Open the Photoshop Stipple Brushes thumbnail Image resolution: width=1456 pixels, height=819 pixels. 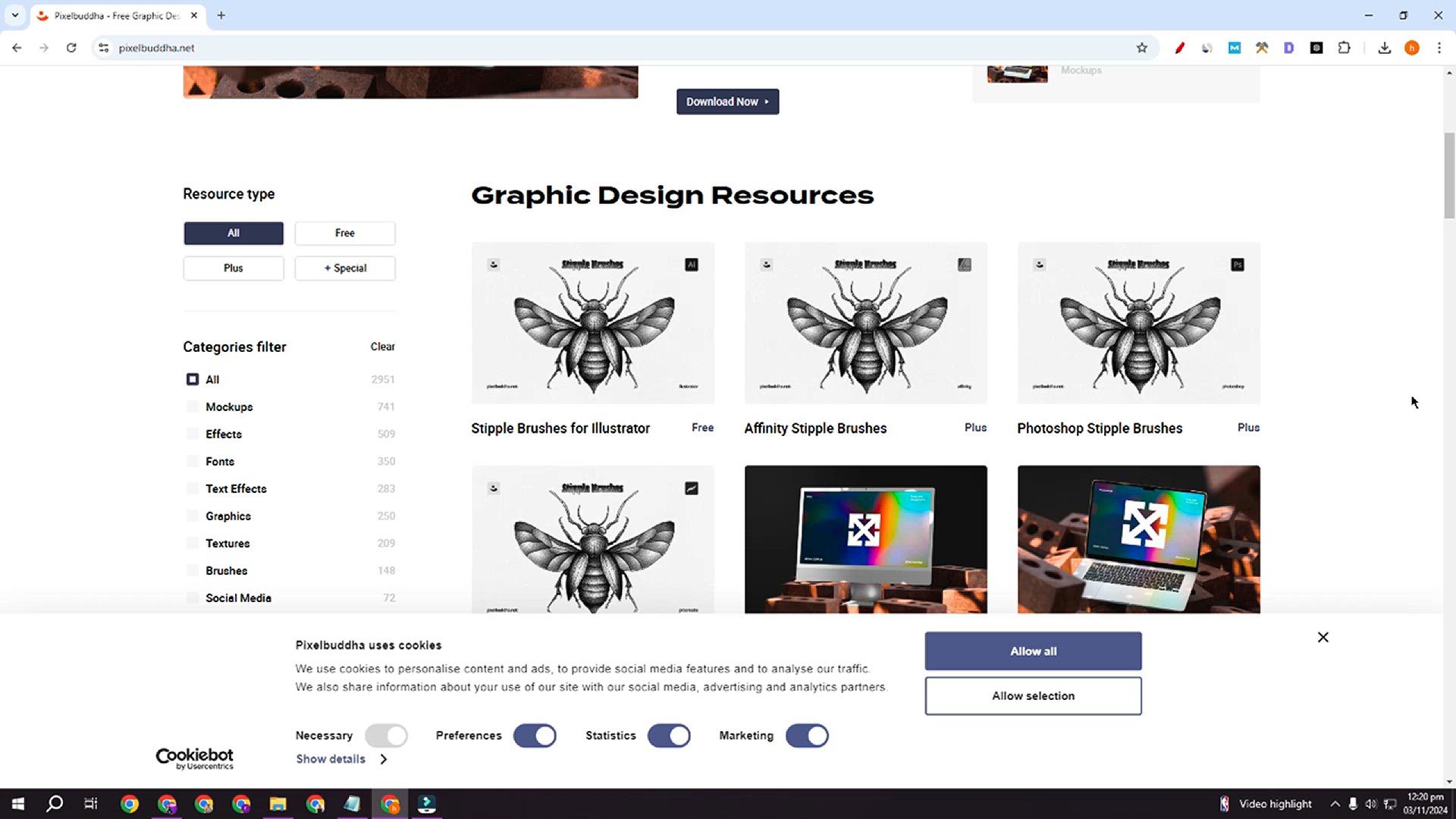(1139, 323)
